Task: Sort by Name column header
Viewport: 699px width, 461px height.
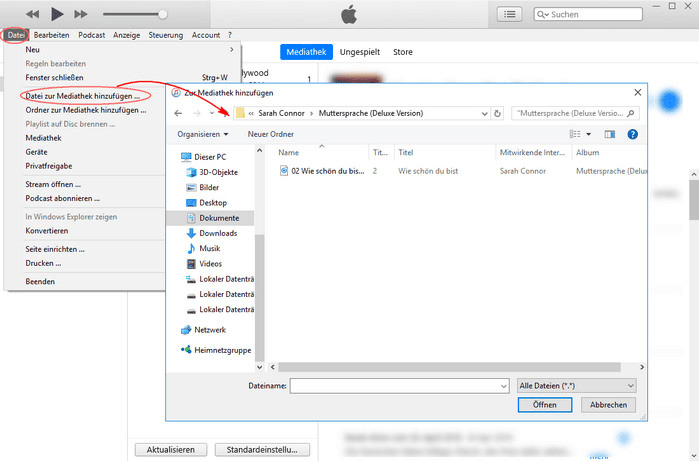Action: 288,152
